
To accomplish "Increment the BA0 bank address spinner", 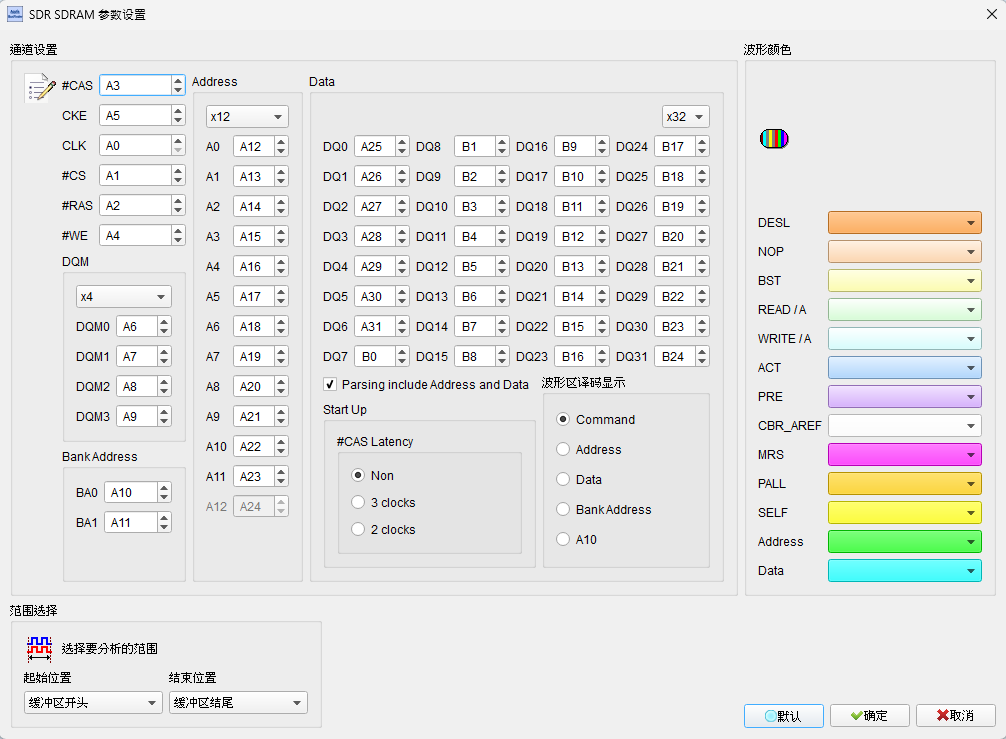I will coord(164,488).
